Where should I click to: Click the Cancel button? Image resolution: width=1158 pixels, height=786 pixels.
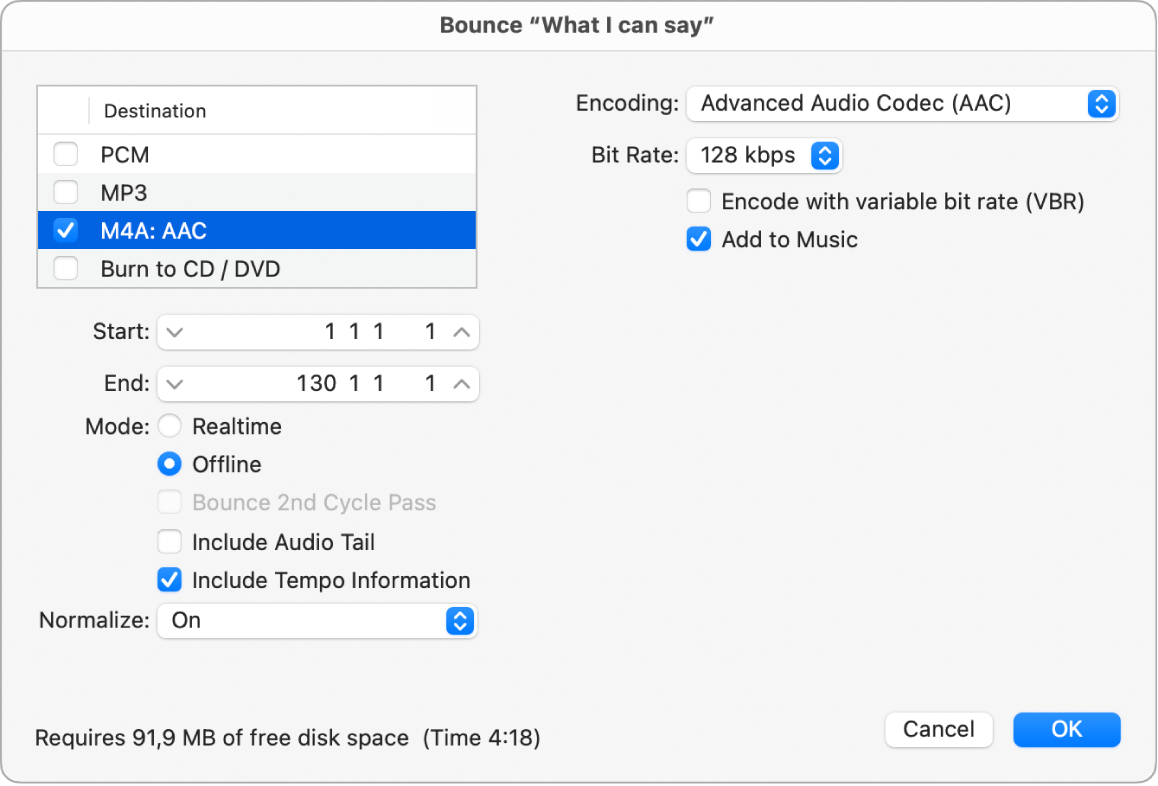point(938,730)
